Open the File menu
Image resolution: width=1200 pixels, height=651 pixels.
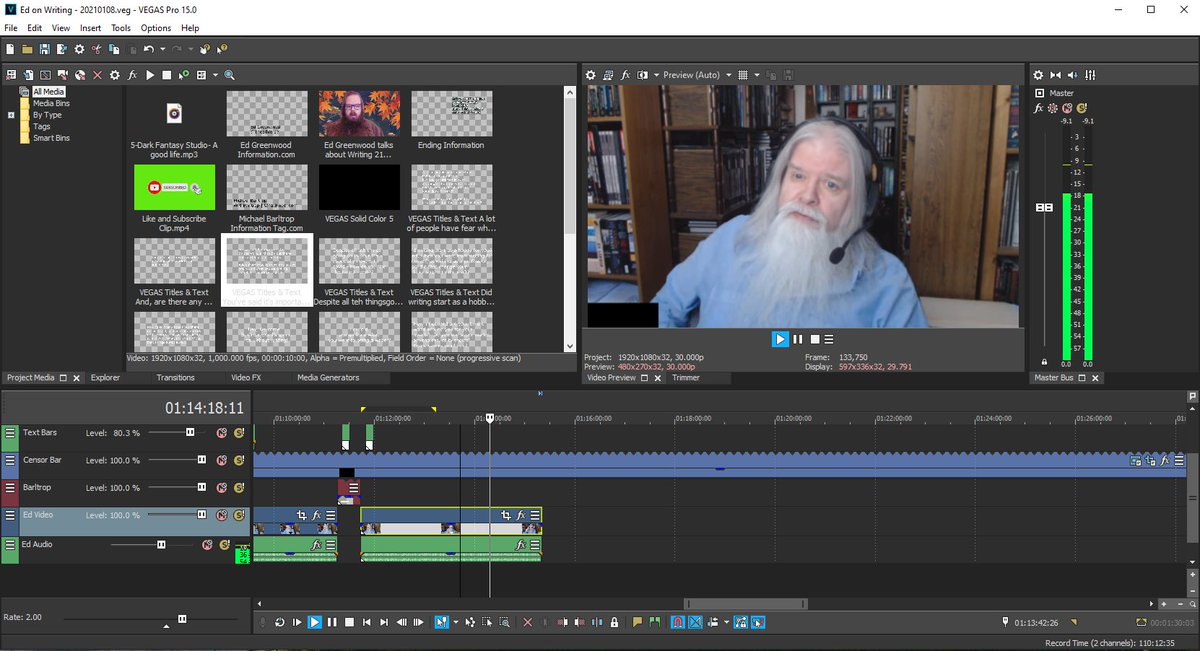pos(11,28)
